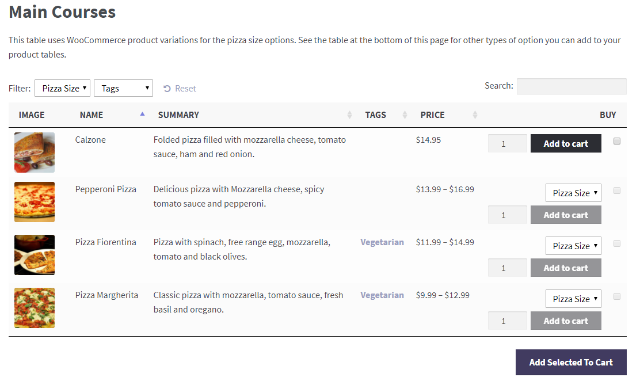Open Pepperoni Pizza thumbnail image

coord(34,202)
